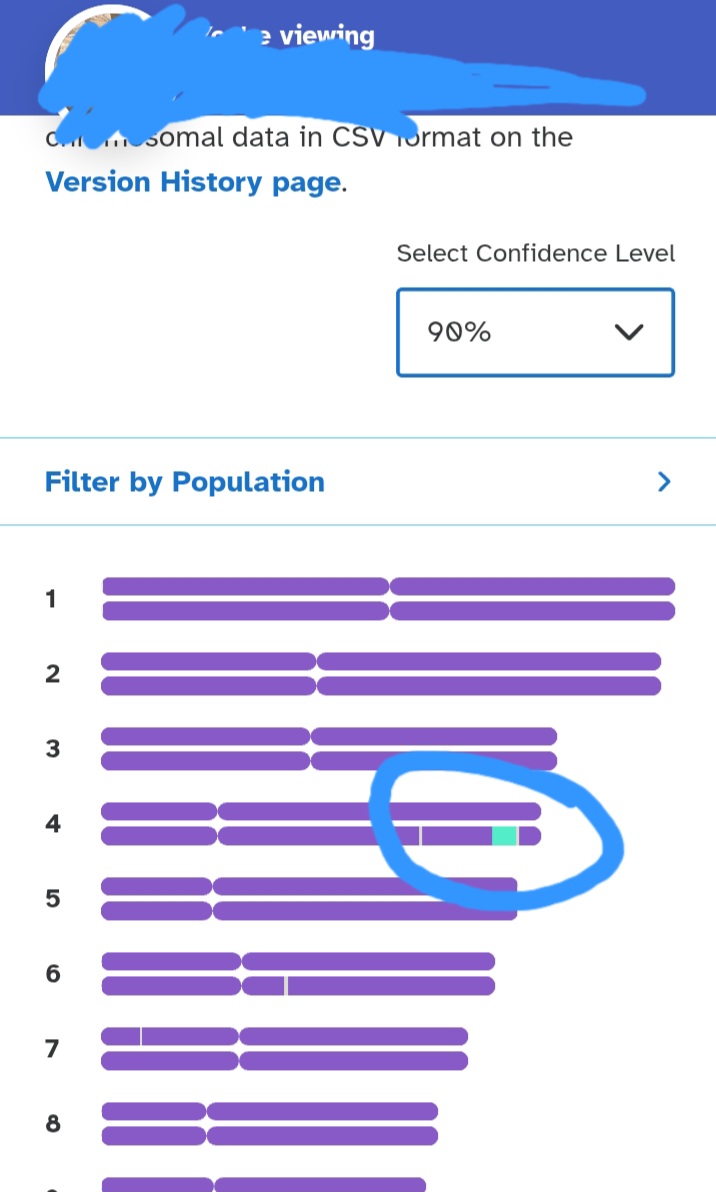716x1192 pixels.
Task: Open the Version History page link
Action: tap(192, 183)
